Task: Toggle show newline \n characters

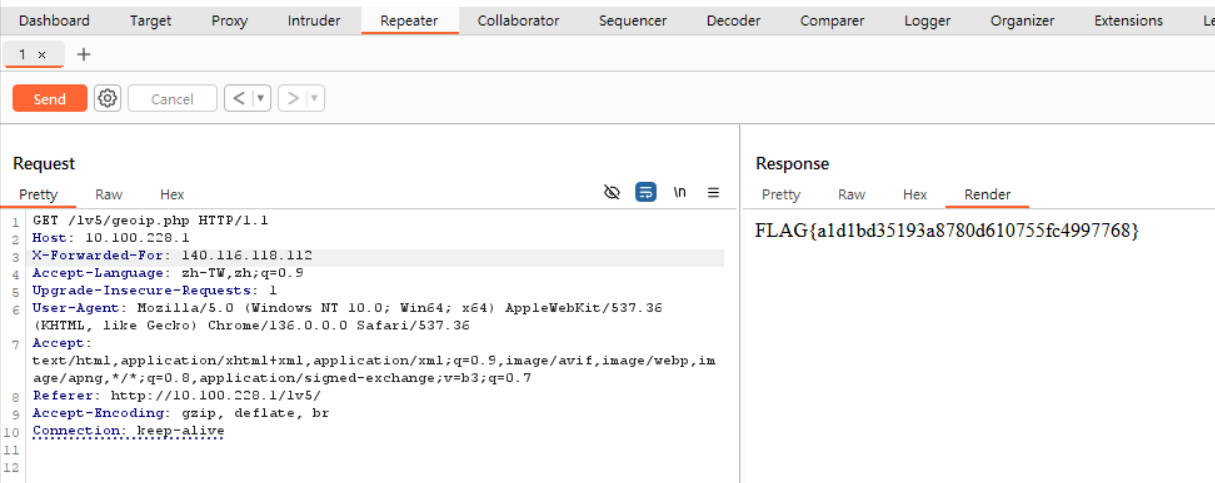Action: [x=680, y=192]
